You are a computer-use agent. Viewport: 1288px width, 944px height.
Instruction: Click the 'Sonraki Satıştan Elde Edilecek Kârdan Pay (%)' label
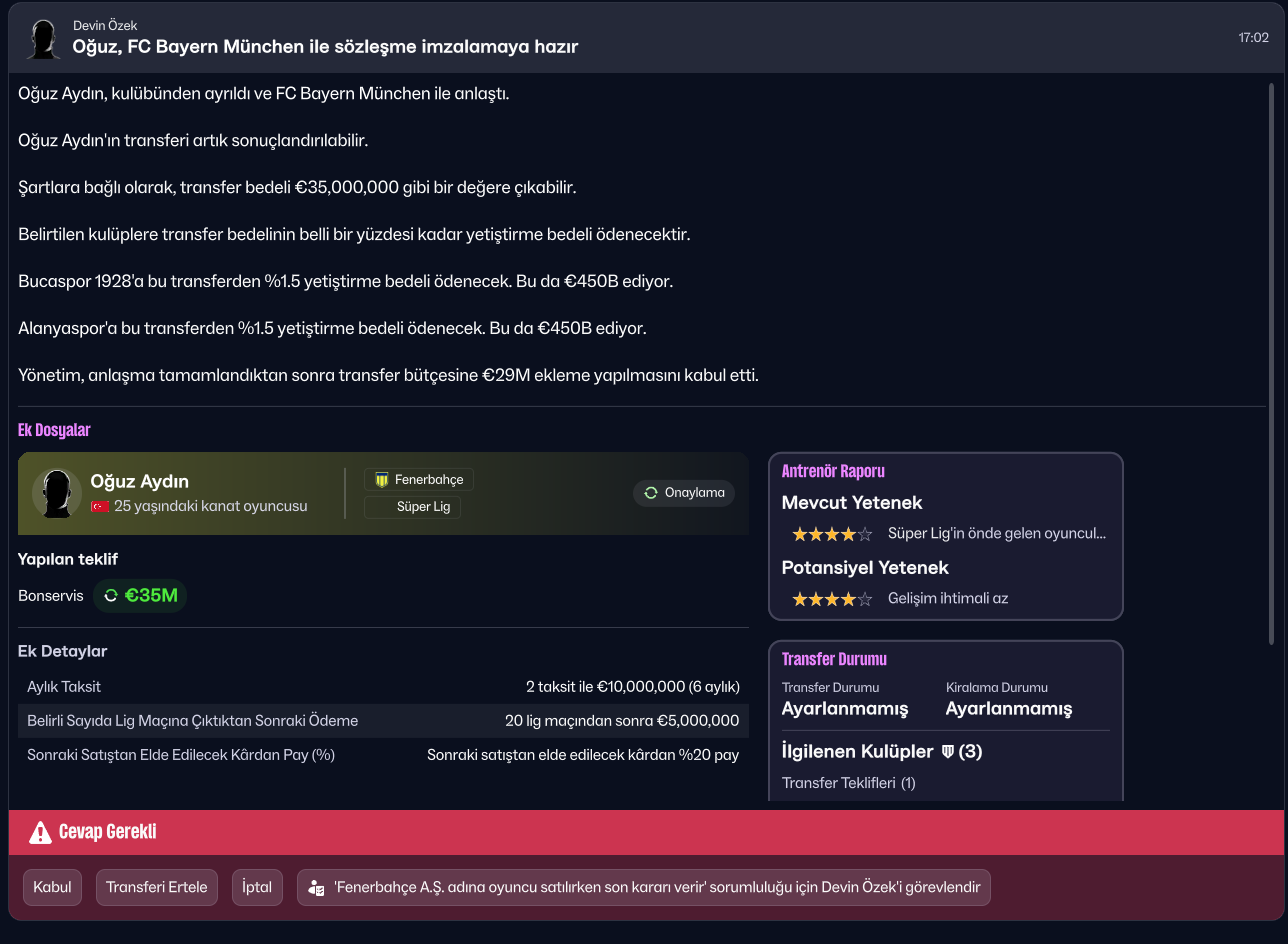point(181,755)
